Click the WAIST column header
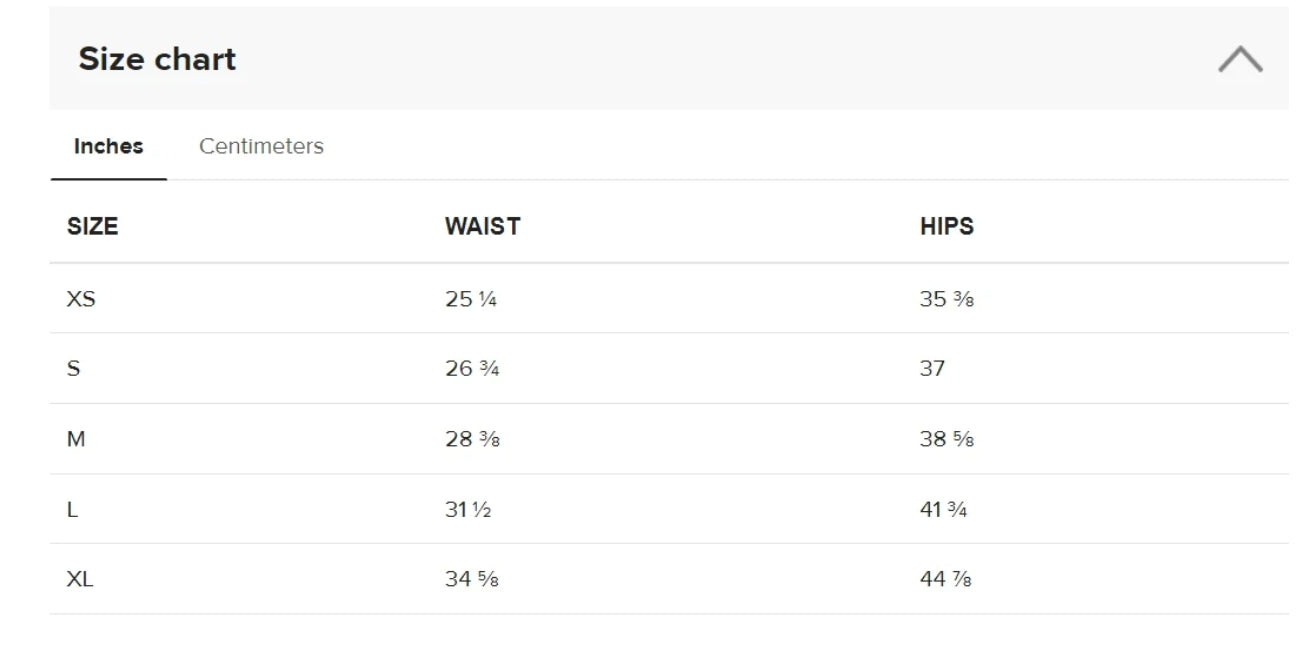The image size is (1305, 653). pos(482,226)
